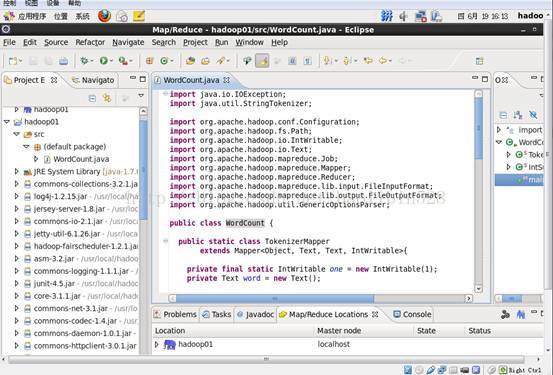The width and height of the screenshot is (553, 375).
Task: Collapse All in Project Explorer
Action: [x=92, y=98]
